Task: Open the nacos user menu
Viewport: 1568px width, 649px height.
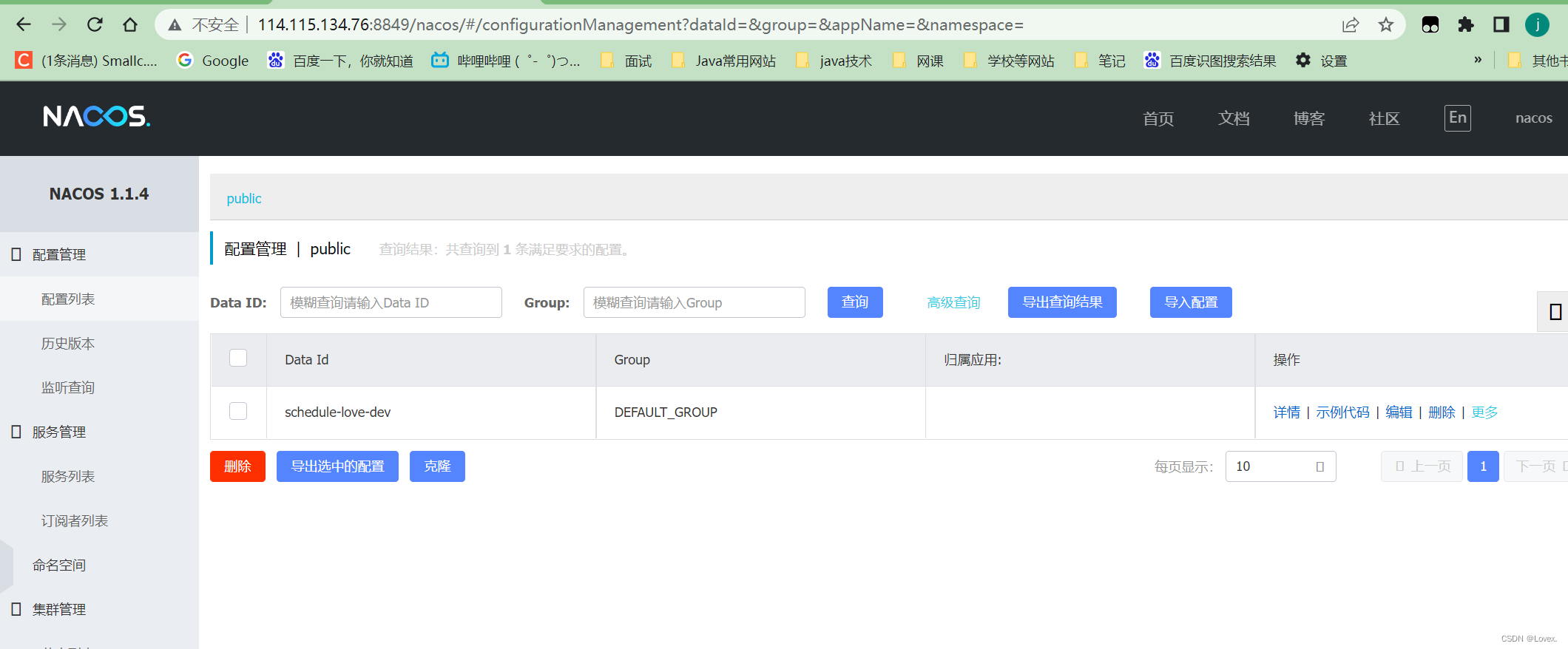Action: click(x=1533, y=118)
